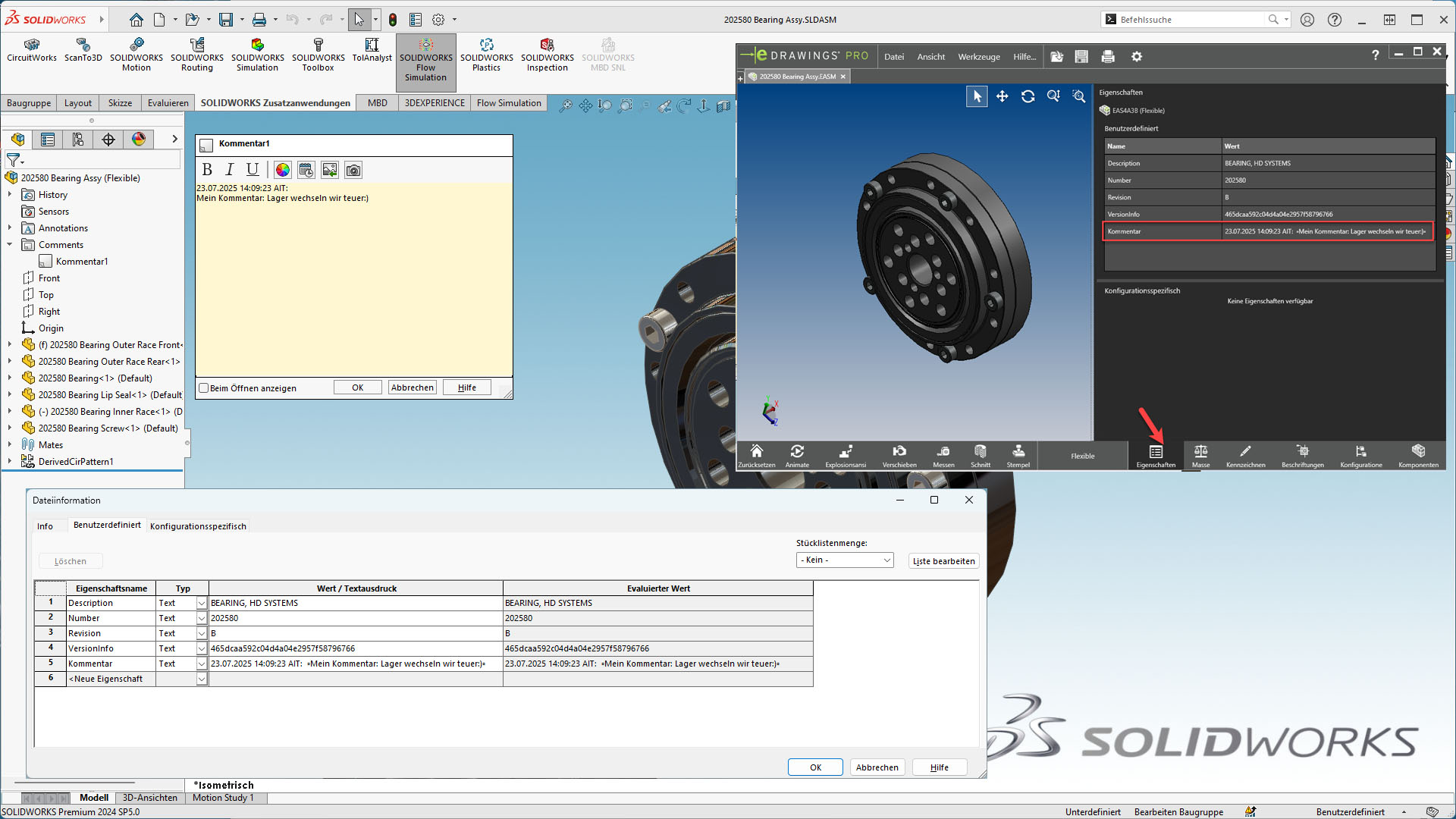This screenshot has width=1456, height=819.
Task: Click Liste bearbeiten button
Action: click(x=943, y=561)
